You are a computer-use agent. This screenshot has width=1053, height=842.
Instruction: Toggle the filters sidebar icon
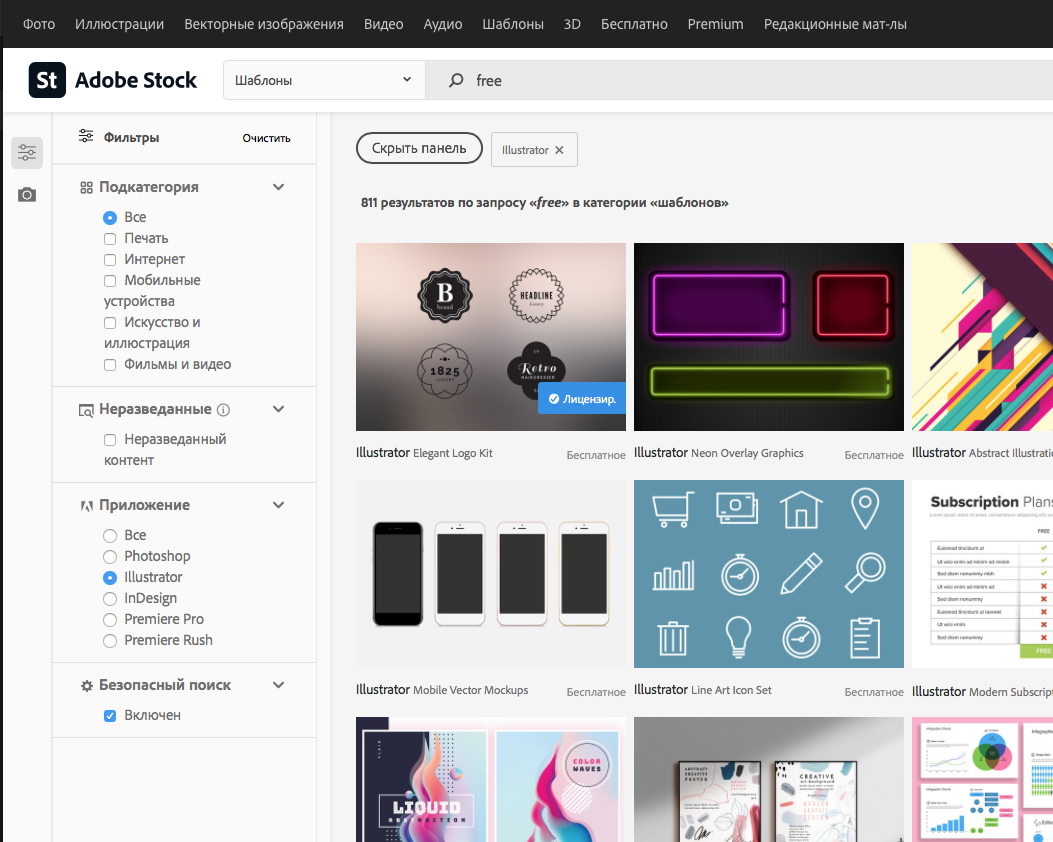(27, 152)
